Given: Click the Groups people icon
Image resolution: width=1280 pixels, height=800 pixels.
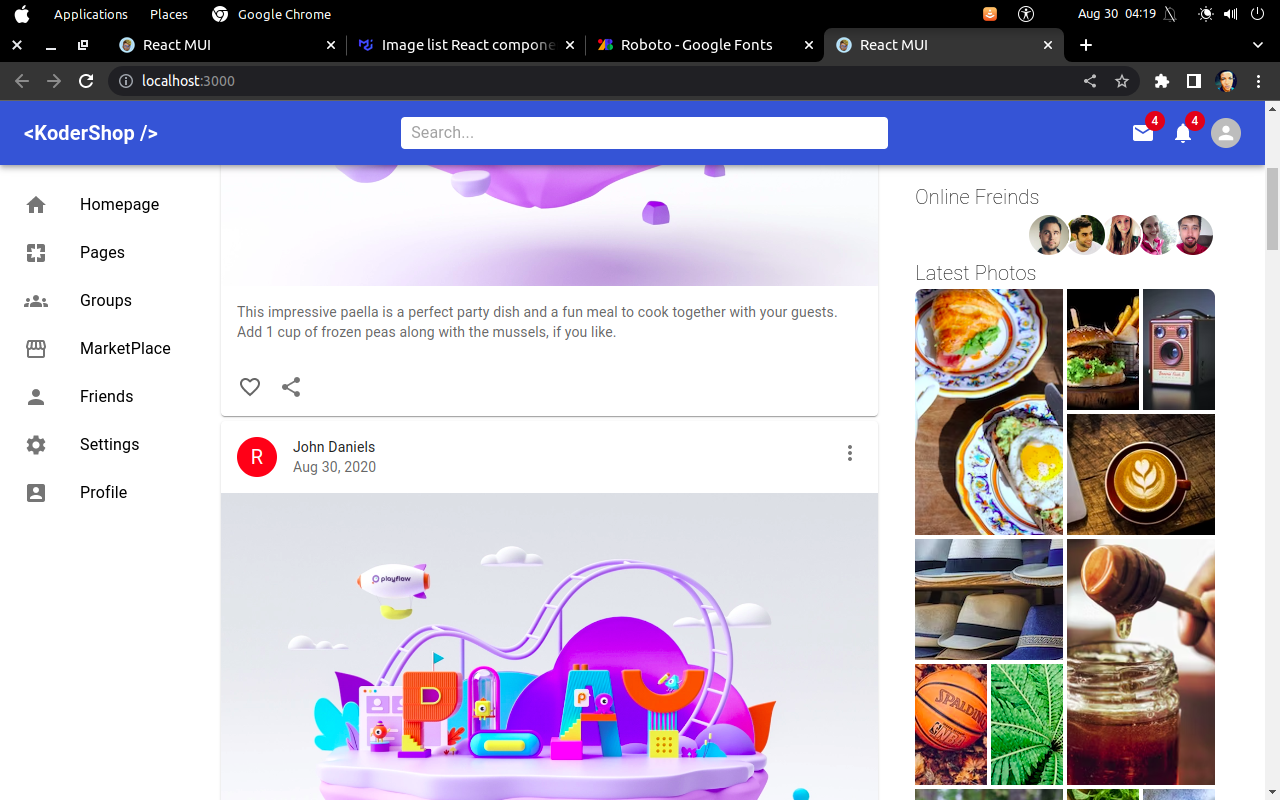Looking at the screenshot, I should [36, 300].
